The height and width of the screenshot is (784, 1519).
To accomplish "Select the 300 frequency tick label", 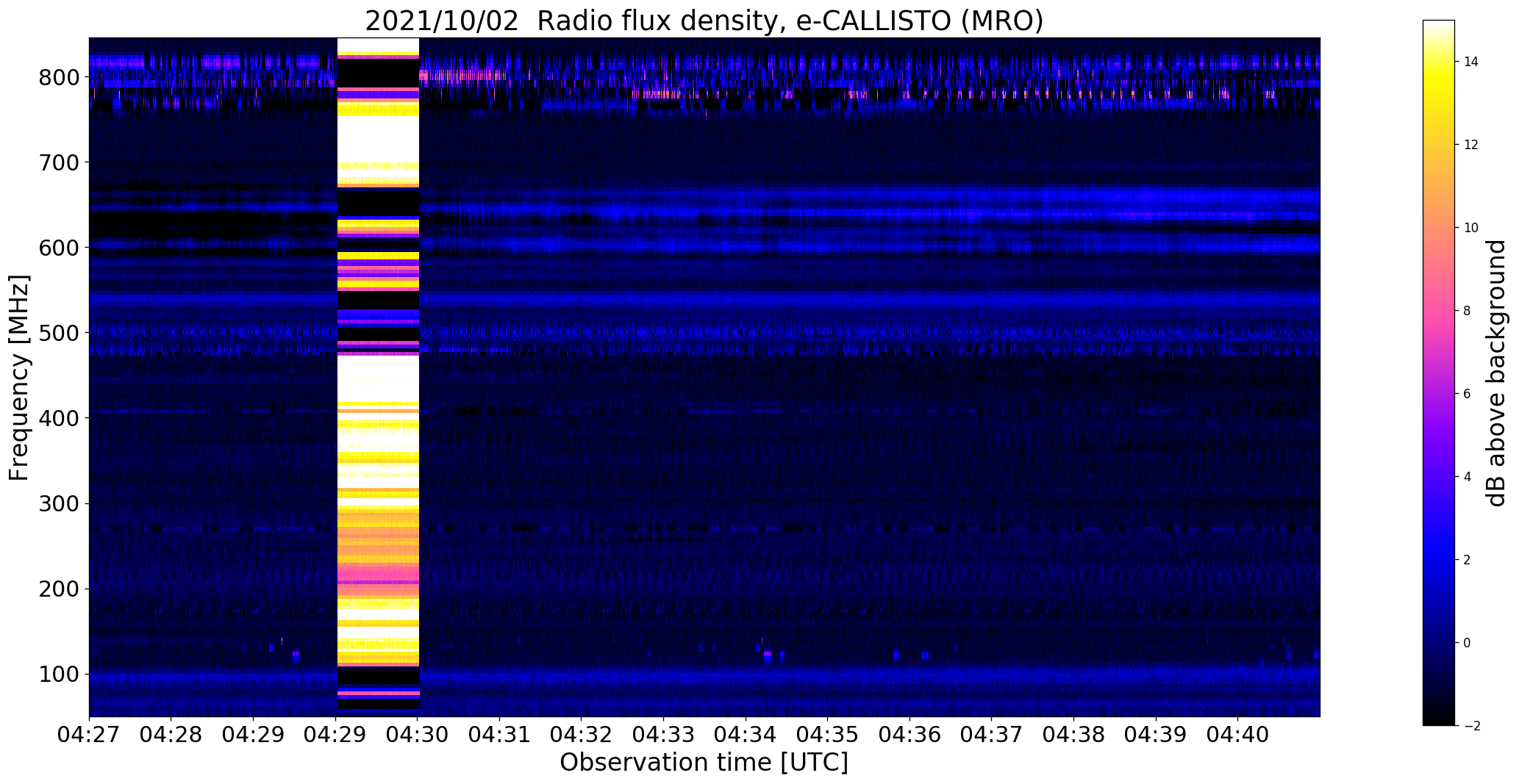I will click(60, 503).
